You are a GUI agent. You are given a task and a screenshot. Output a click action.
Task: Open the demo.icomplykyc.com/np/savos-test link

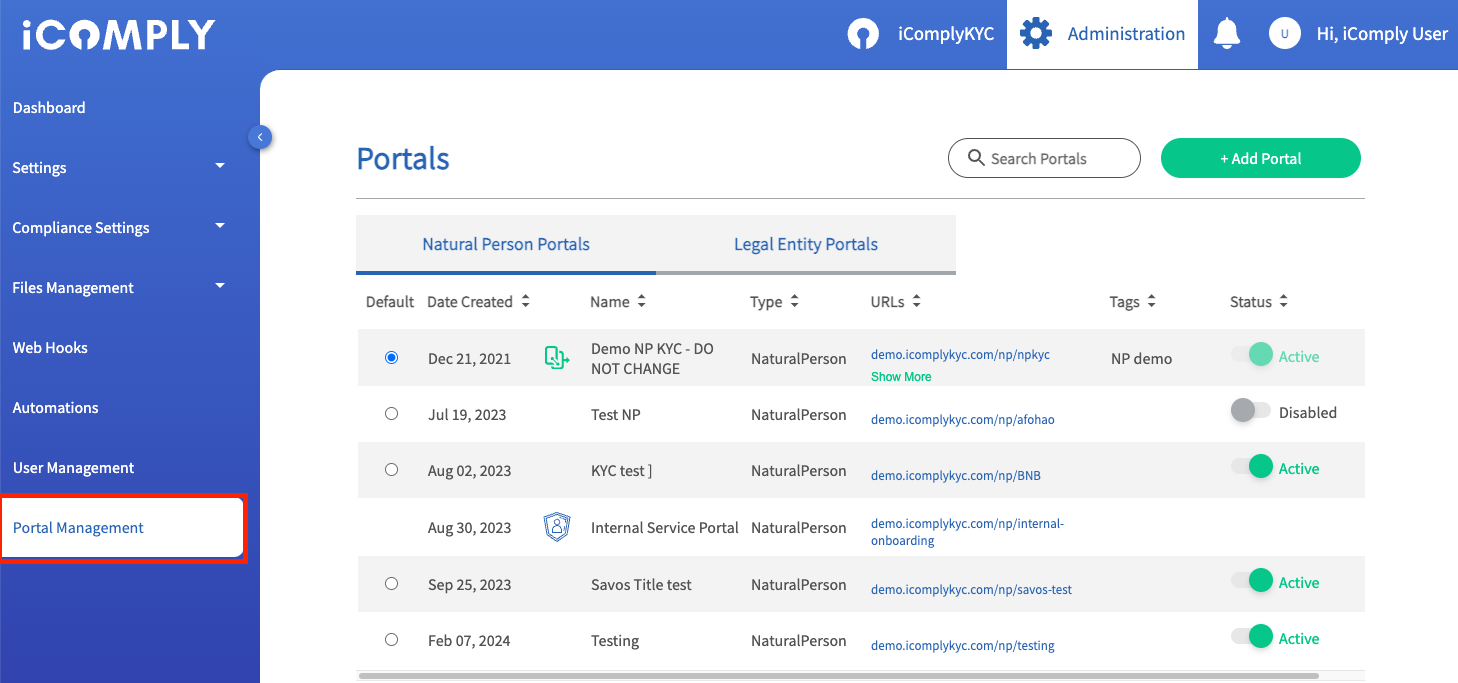pos(971,590)
